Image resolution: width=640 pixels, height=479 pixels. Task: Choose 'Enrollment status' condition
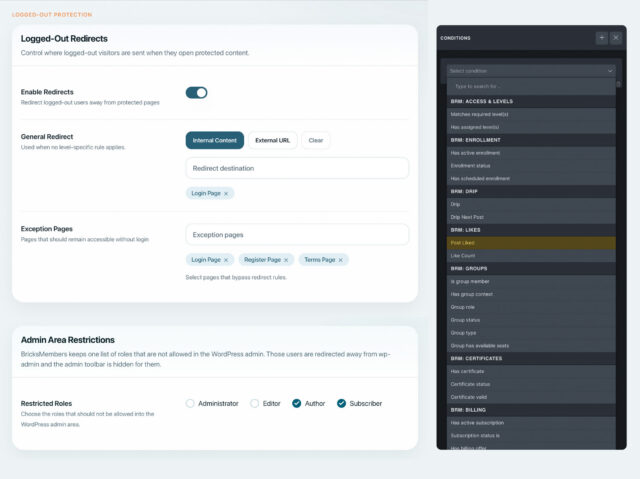[x=531, y=166]
